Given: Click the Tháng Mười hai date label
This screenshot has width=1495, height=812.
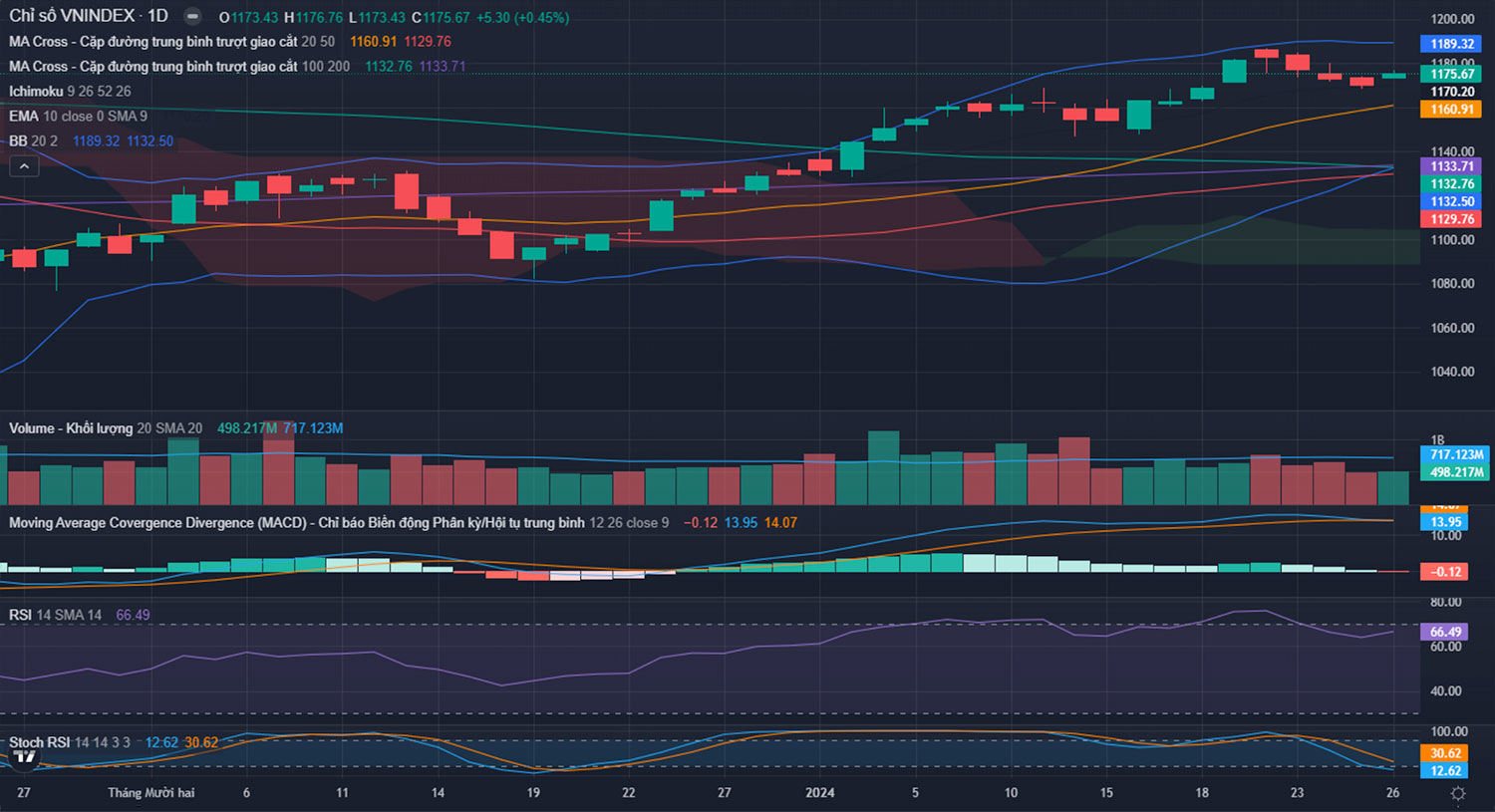Looking at the screenshot, I should 150,793.
